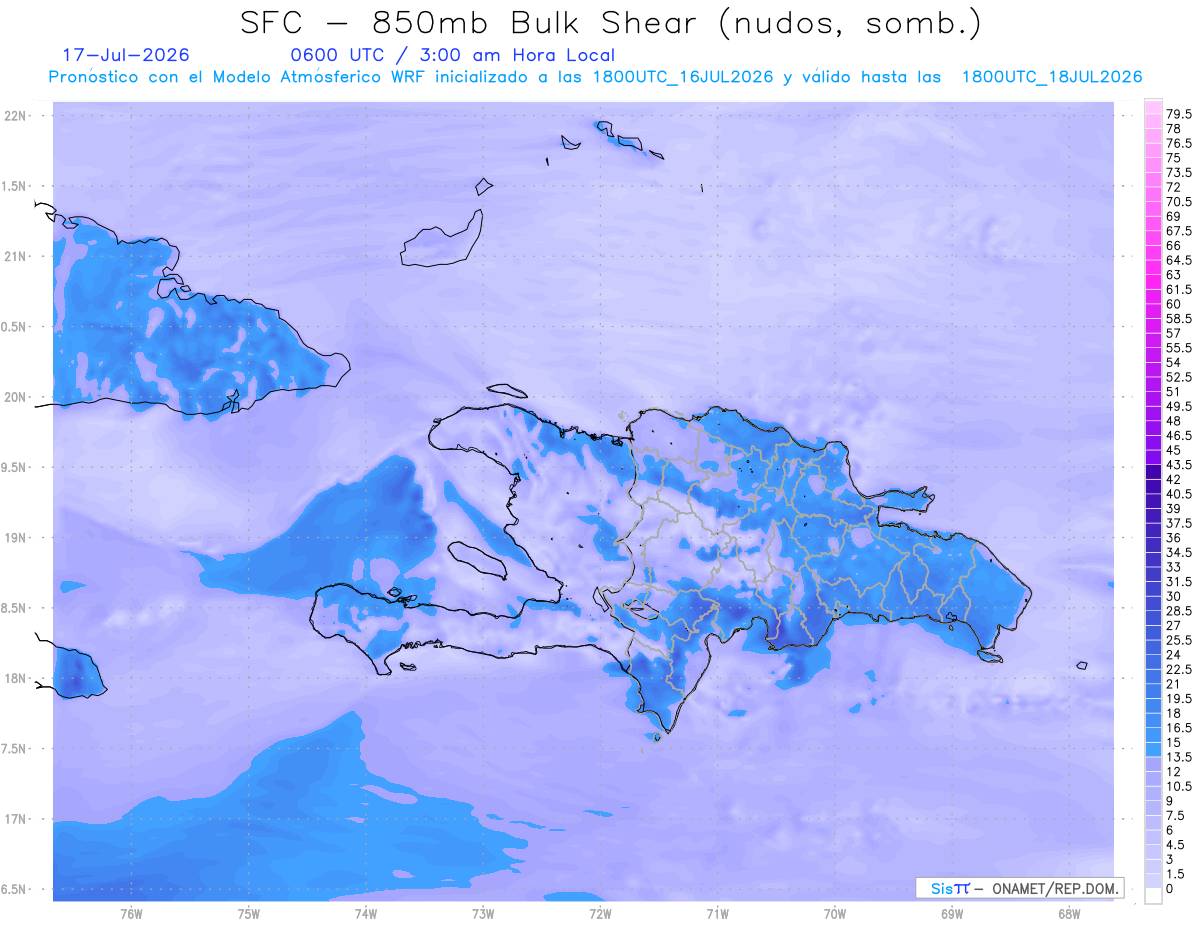Screen dimensions: 1200x927
Task: Click the color scale value "10.5"
Action: pos(1179,786)
